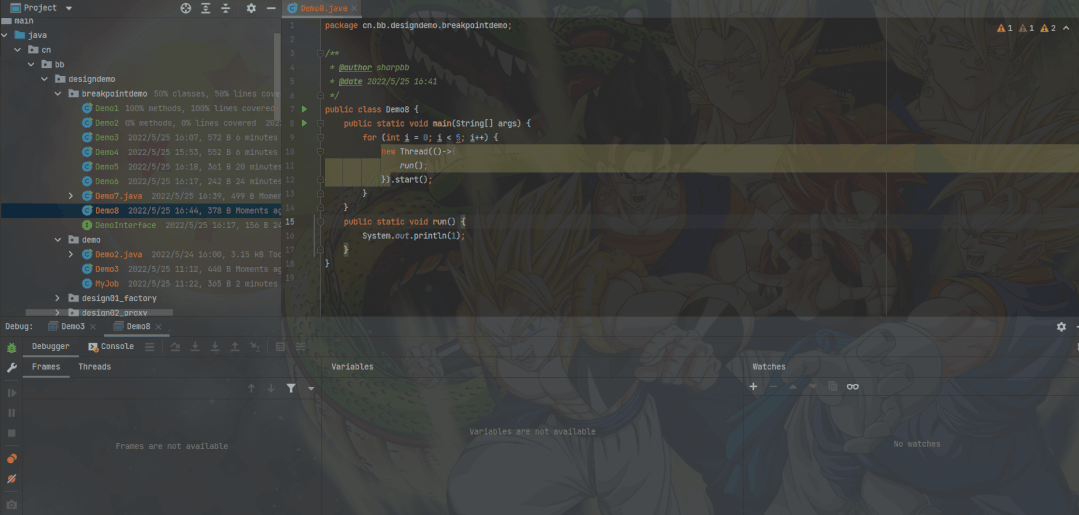
Task: Click the warnings inspection indicator
Action: coord(1027,28)
